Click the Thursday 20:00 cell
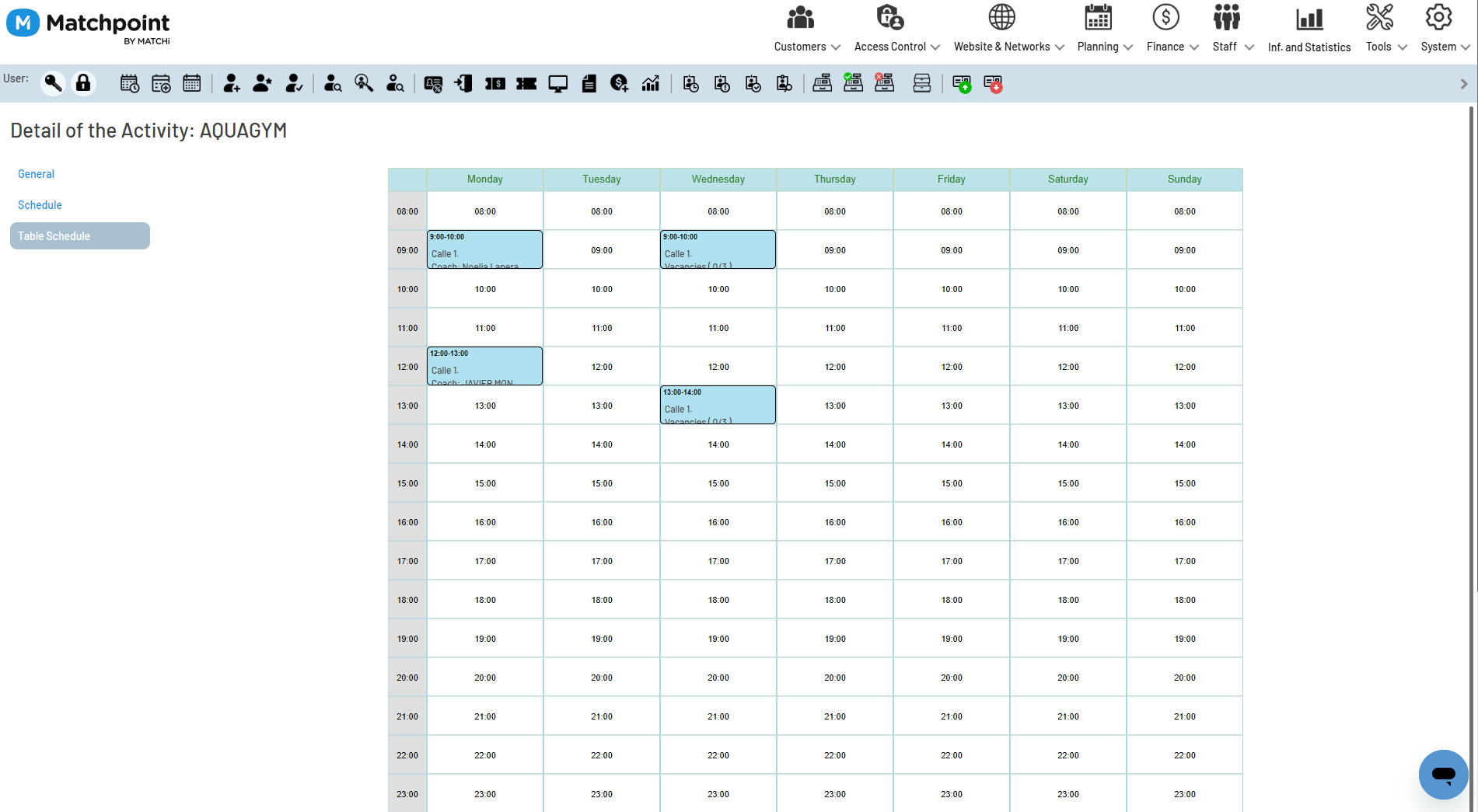 [x=835, y=678]
